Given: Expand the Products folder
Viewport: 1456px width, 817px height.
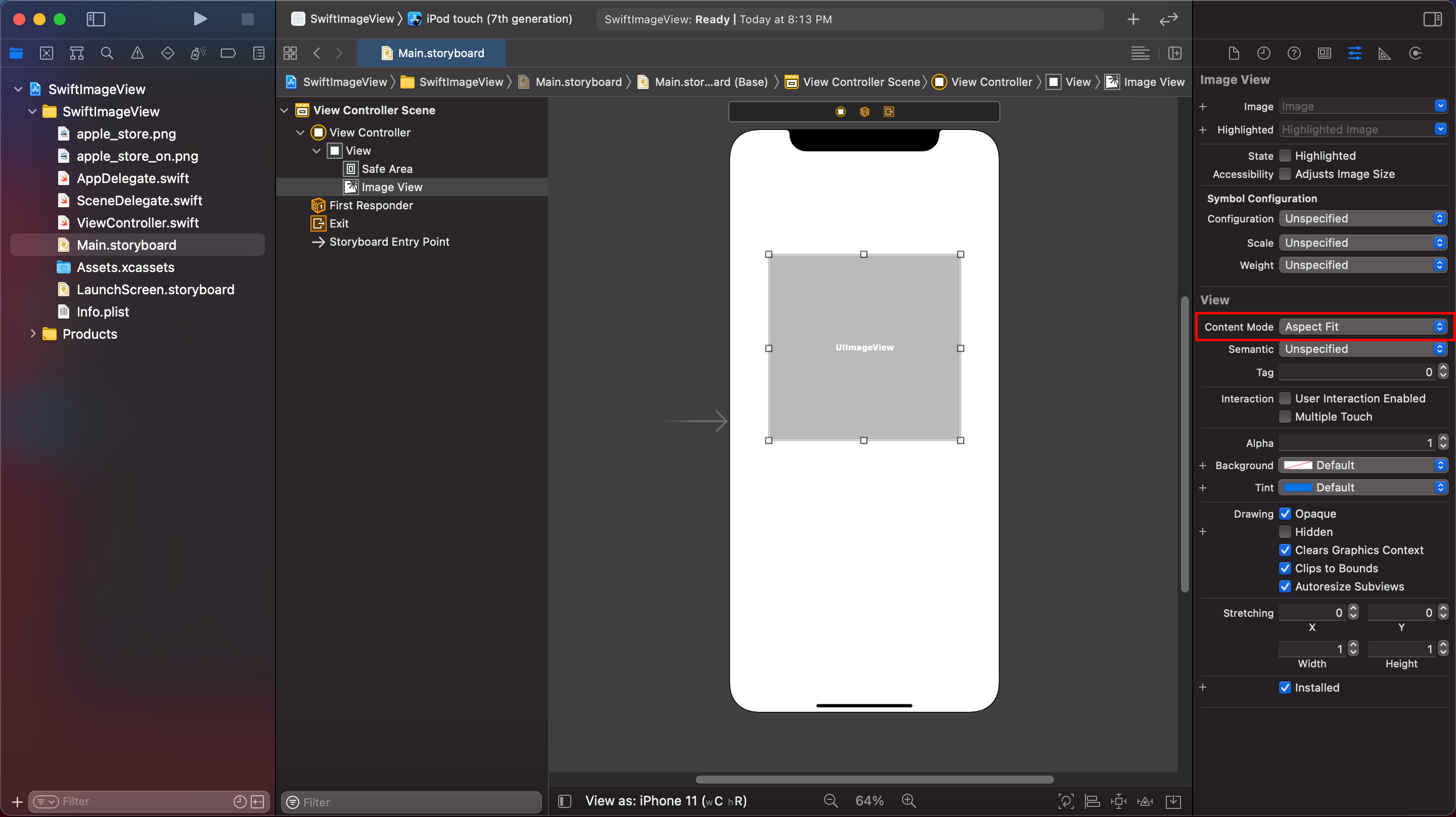Looking at the screenshot, I should 33,334.
